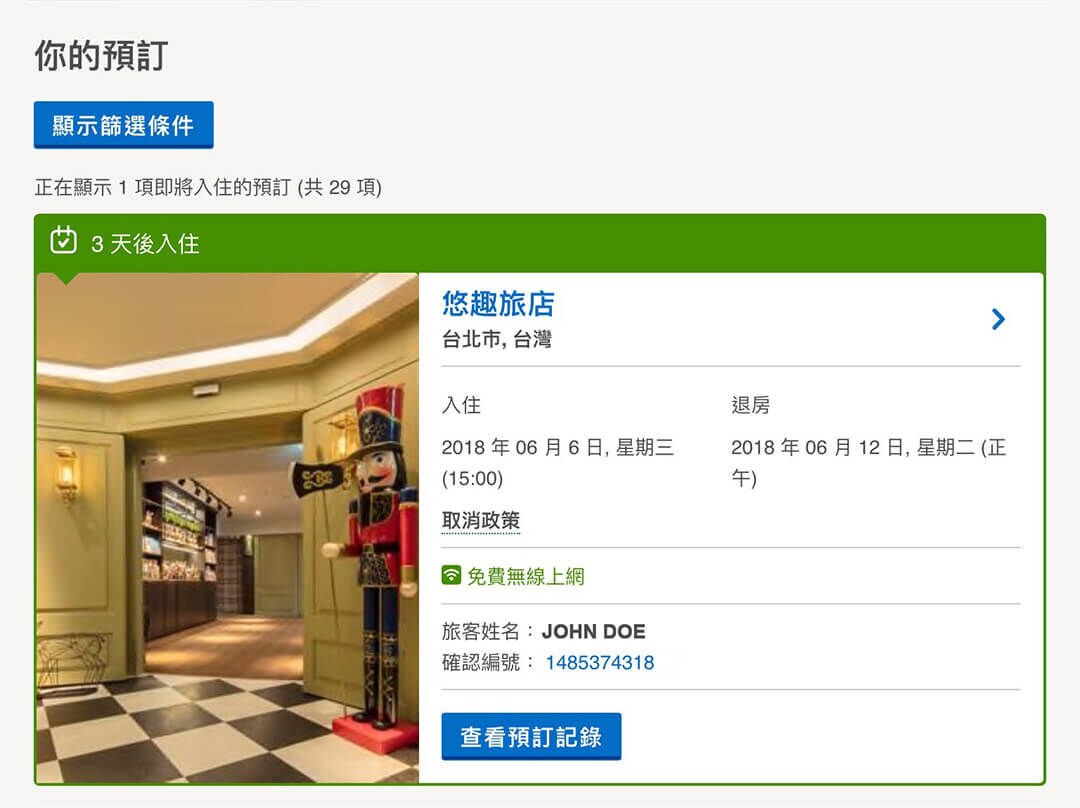
Task: View the 取消政策 cancellation policy
Action: 481,521
